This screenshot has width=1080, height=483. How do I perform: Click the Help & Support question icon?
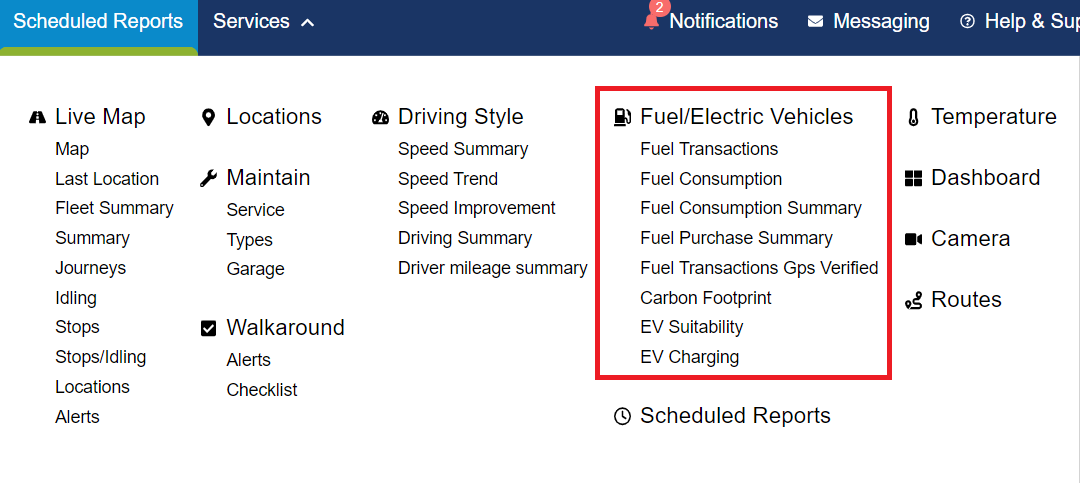point(968,21)
